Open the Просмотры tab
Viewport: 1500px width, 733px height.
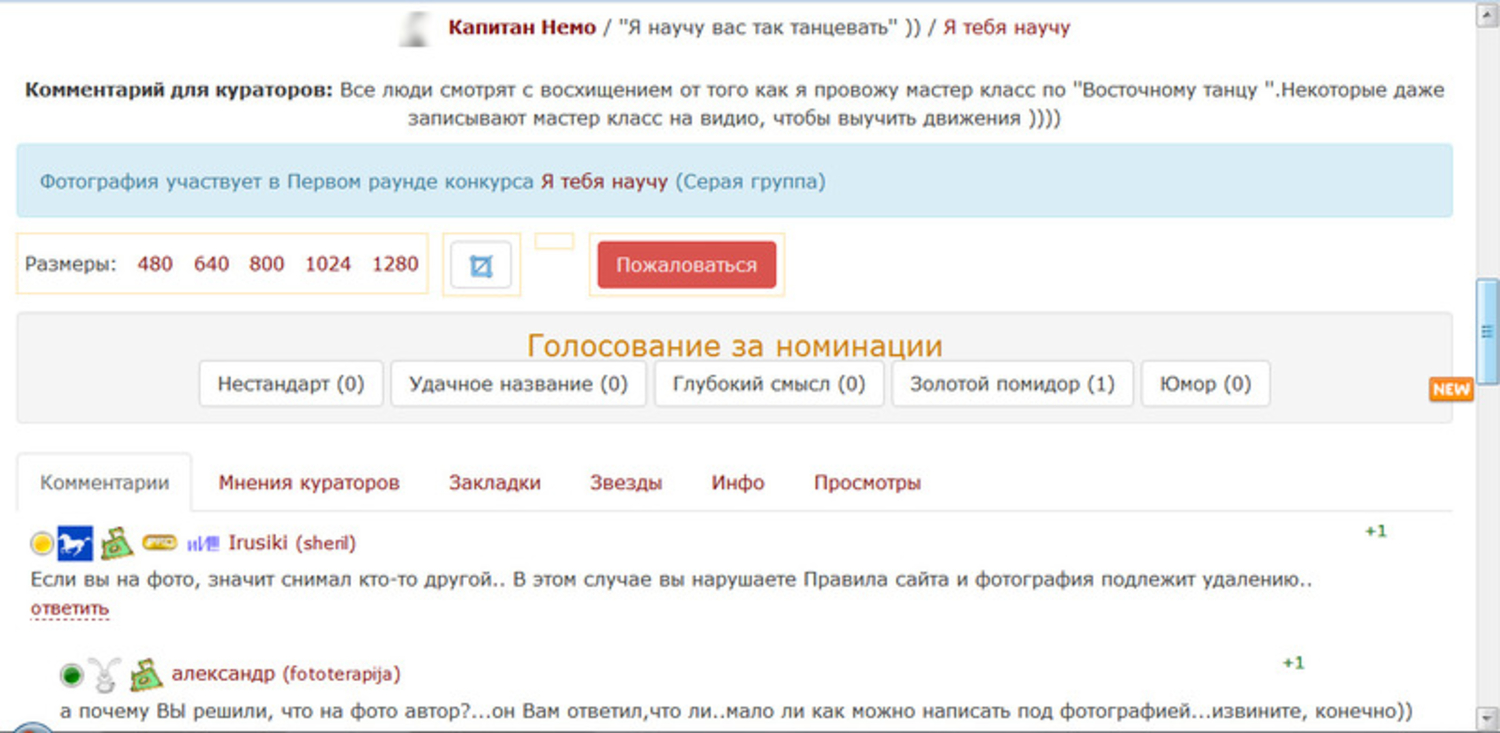[x=867, y=483]
